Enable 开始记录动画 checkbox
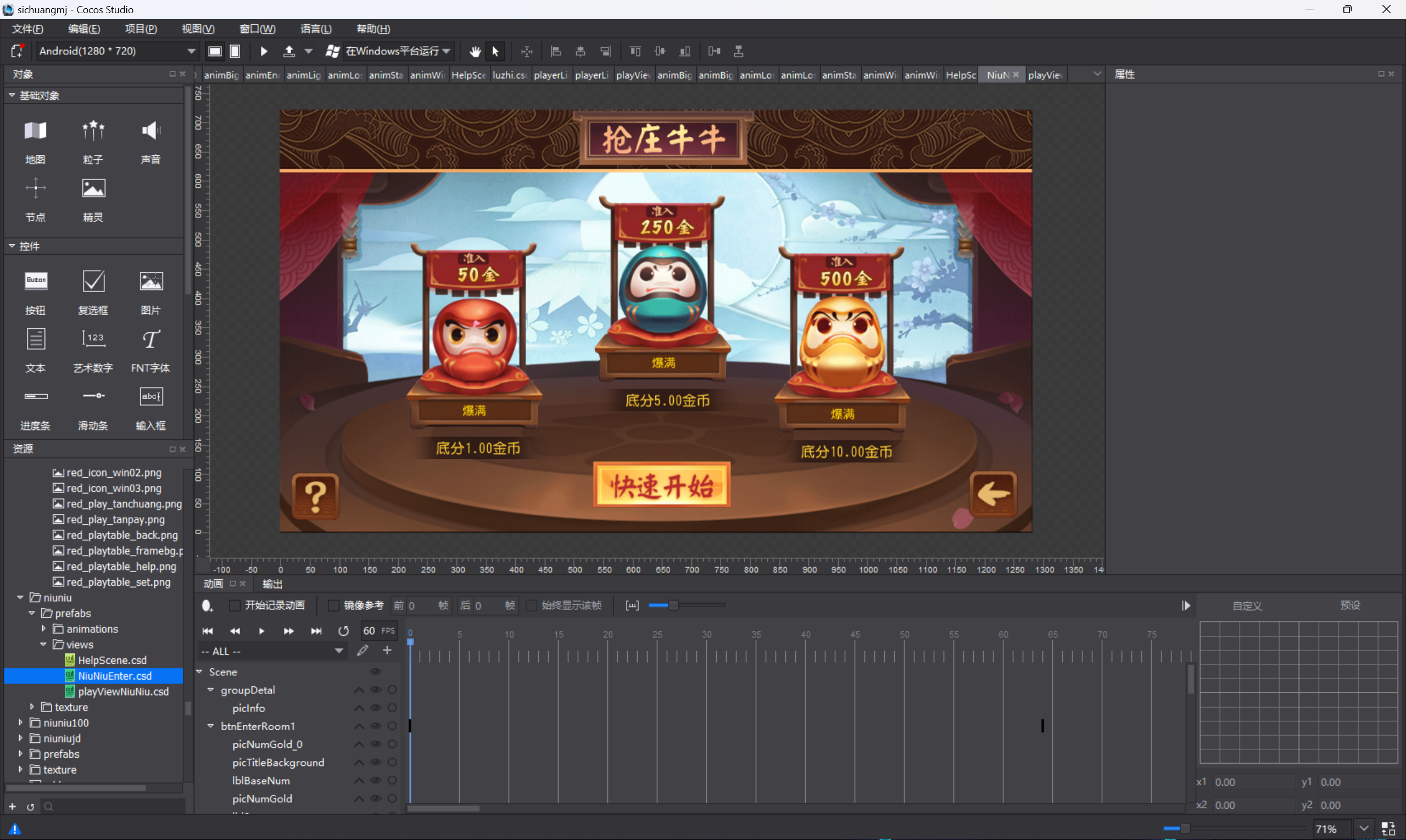This screenshot has width=1406, height=840. click(x=234, y=606)
